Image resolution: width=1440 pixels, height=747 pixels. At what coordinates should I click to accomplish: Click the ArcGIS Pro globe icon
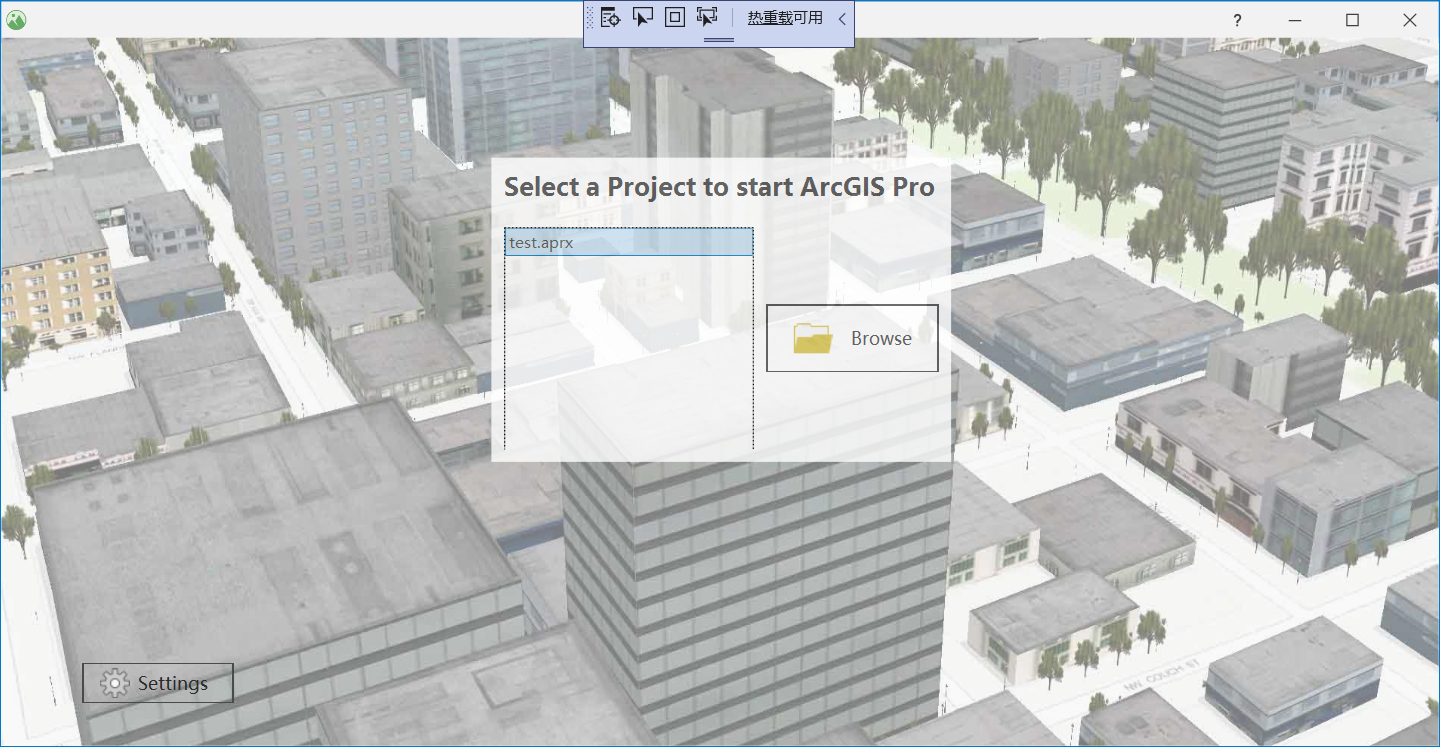tap(15, 19)
